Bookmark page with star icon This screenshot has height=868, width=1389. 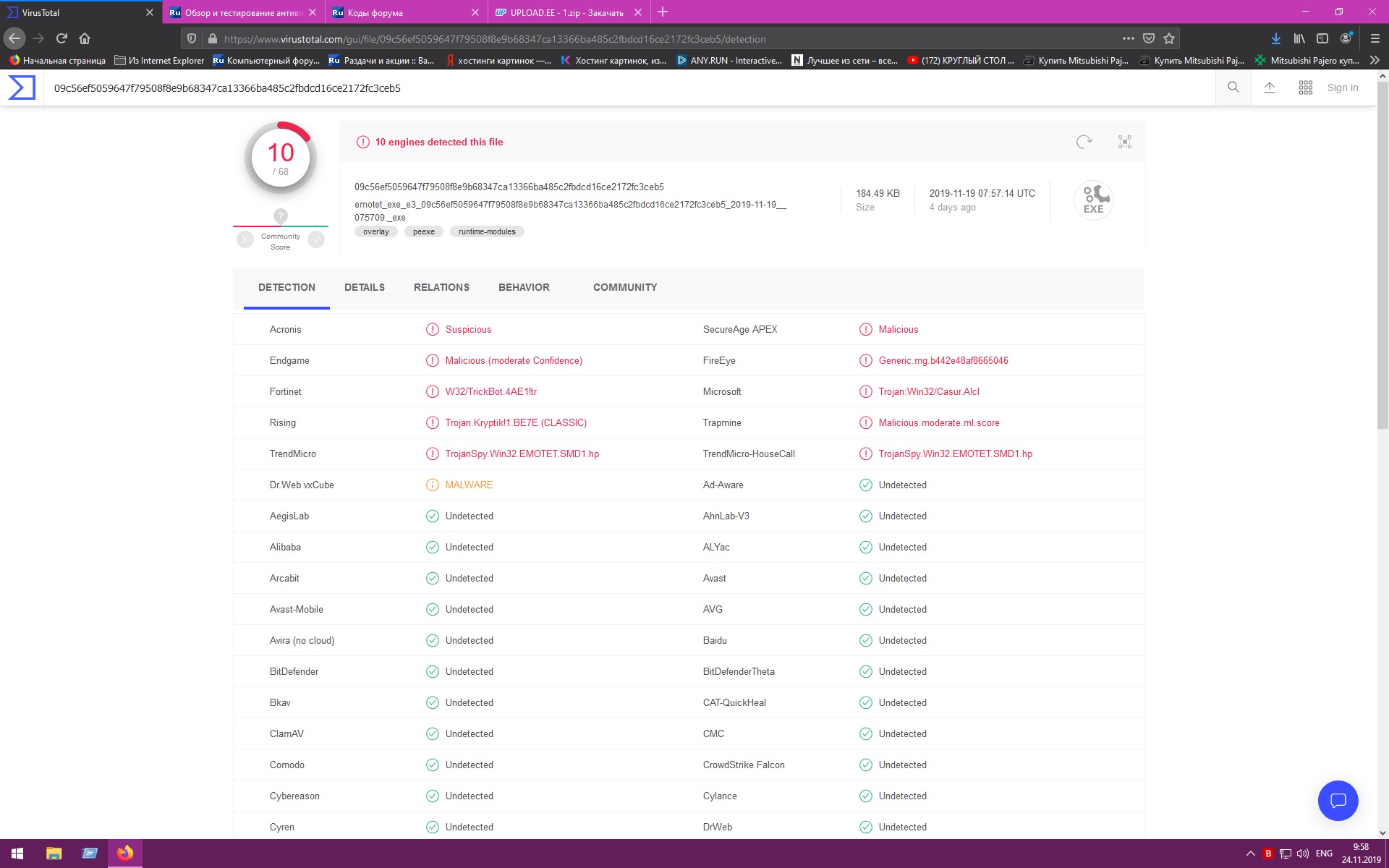1169,38
